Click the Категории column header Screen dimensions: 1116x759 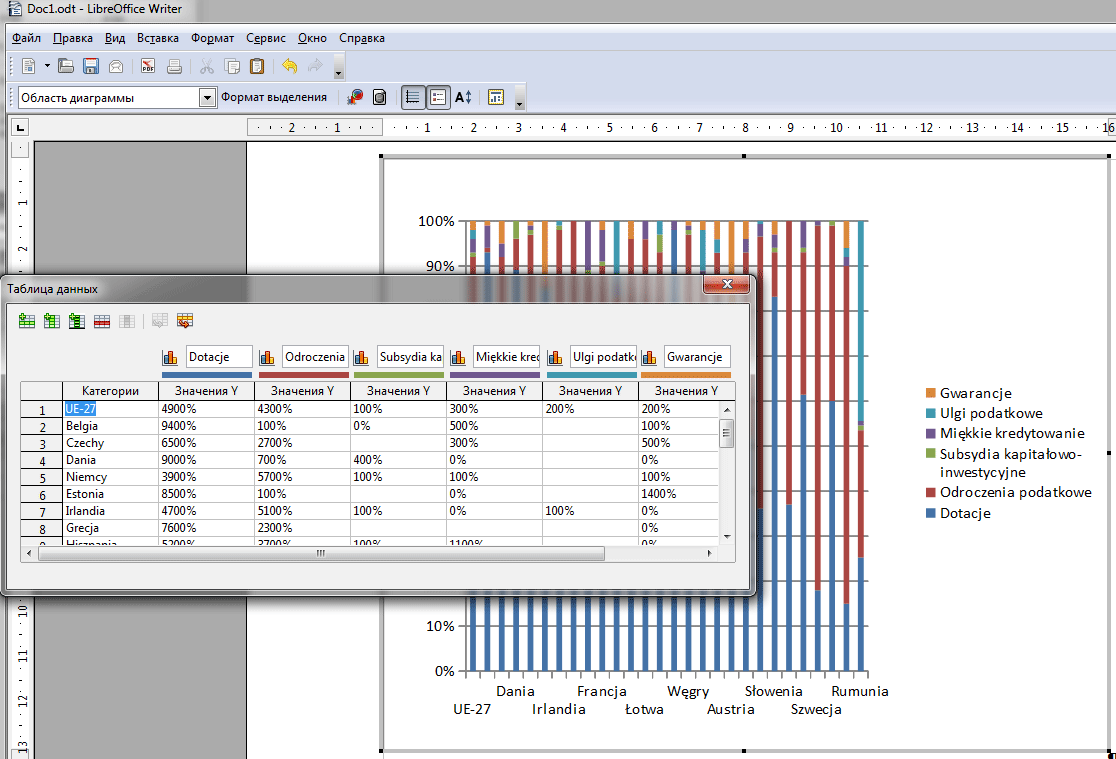tap(110, 391)
